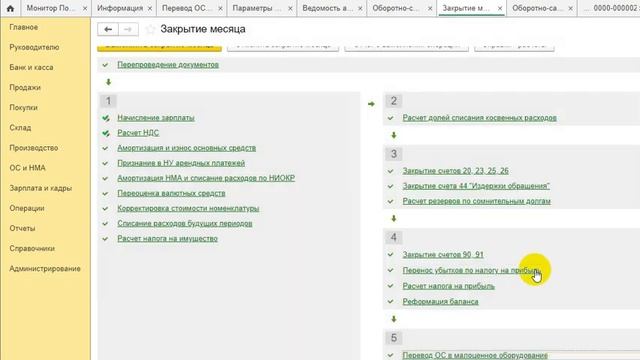Open Закрытие счета 44 Издержки обращения link
640x360 pixels.
pyautogui.click(x=476, y=186)
